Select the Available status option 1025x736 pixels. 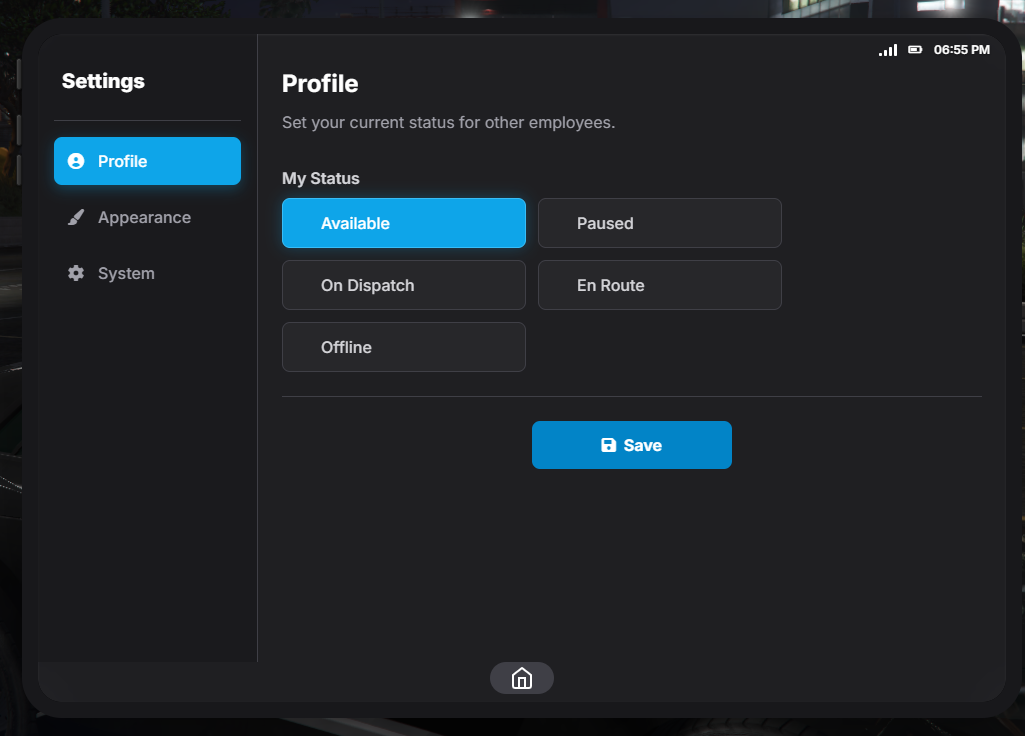[403, 223]
